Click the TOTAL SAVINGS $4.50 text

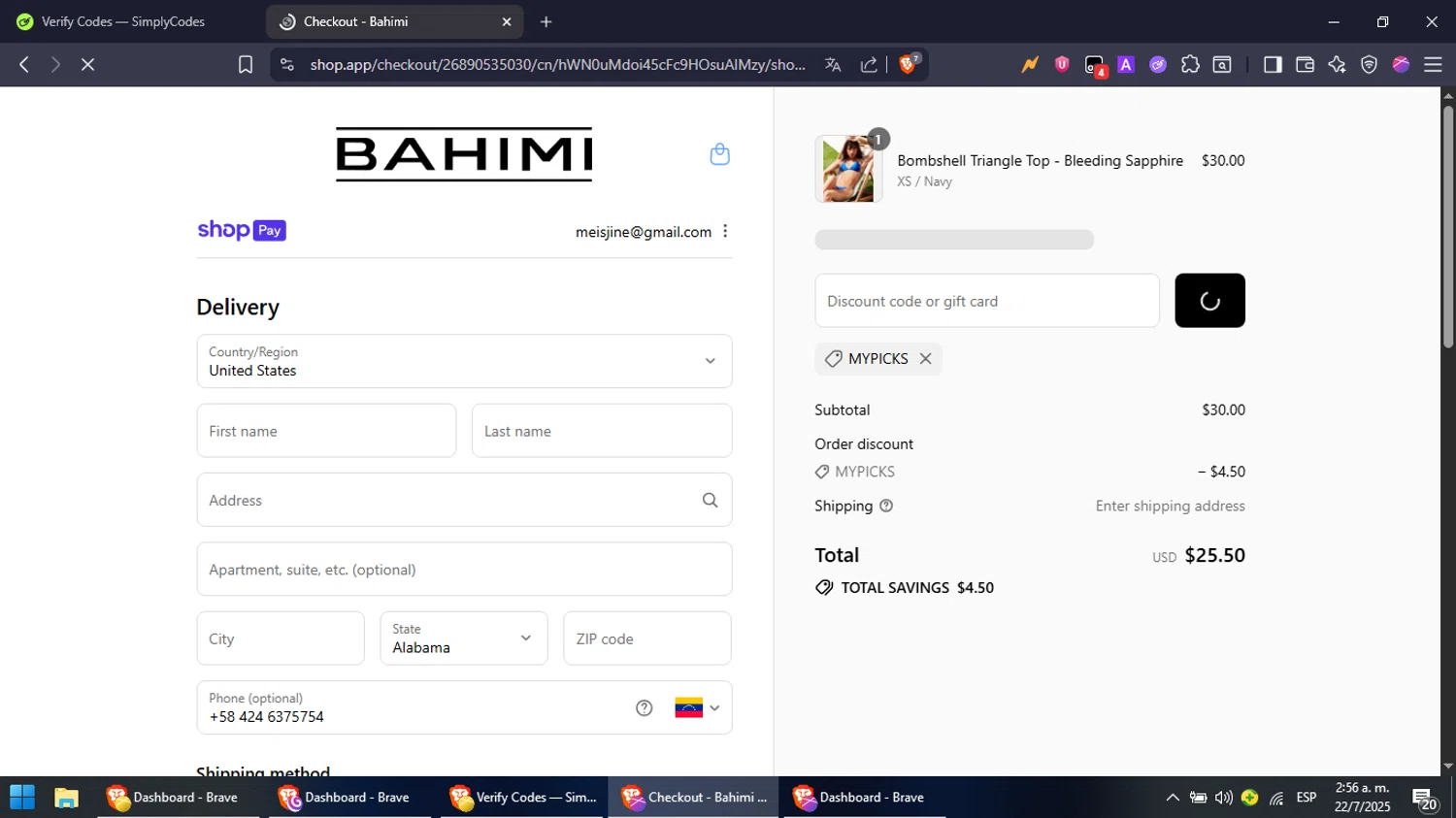pos(917,588)
